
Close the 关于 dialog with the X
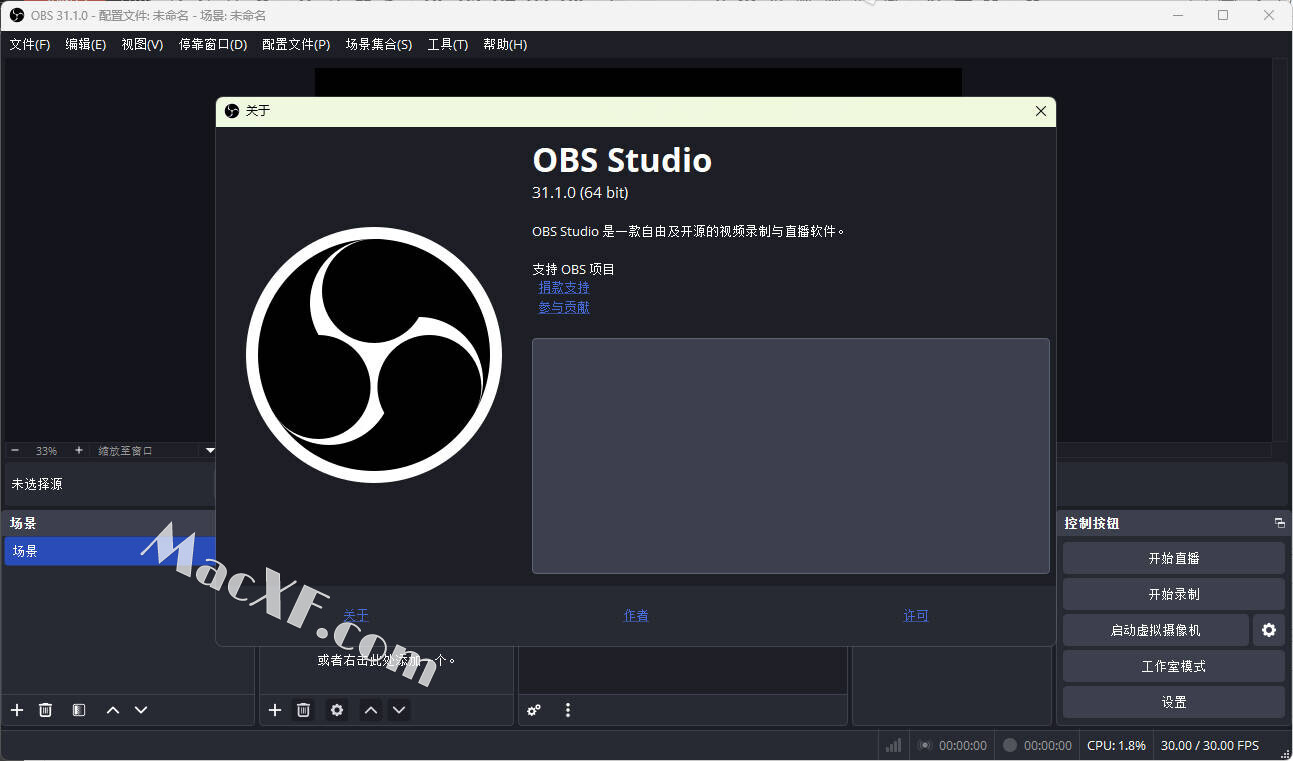tap(1041, 111)
